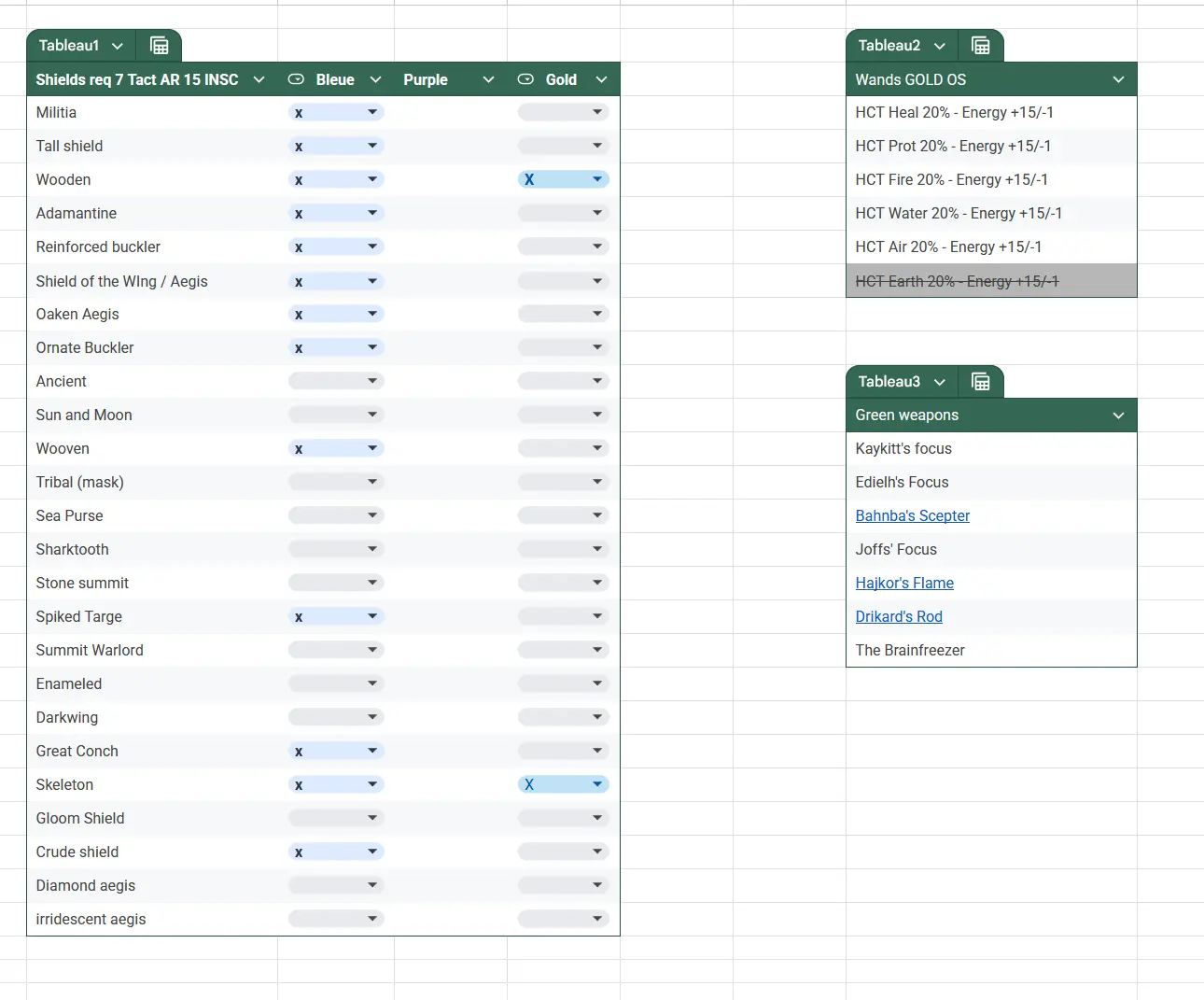The width and height of the screenshot is (1204, 1000).
Task: Open Bleue dropdown chip for Spiked Targe
Action: coord(336,616)
